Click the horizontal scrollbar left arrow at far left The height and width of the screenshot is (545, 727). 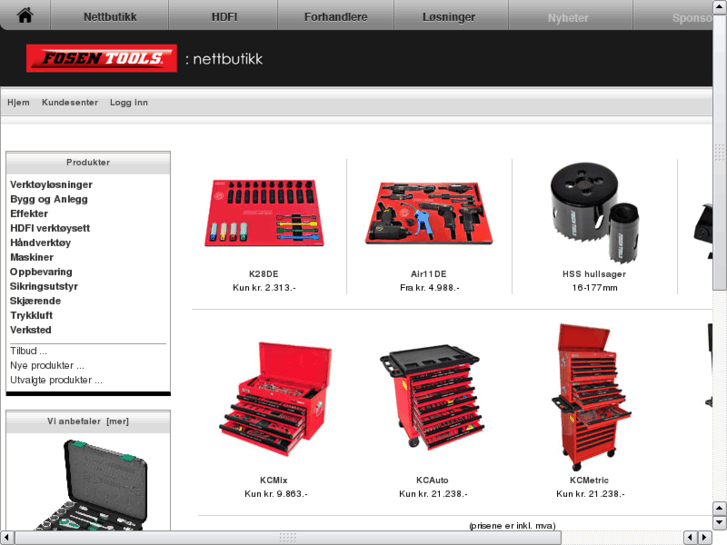point(7,538)
